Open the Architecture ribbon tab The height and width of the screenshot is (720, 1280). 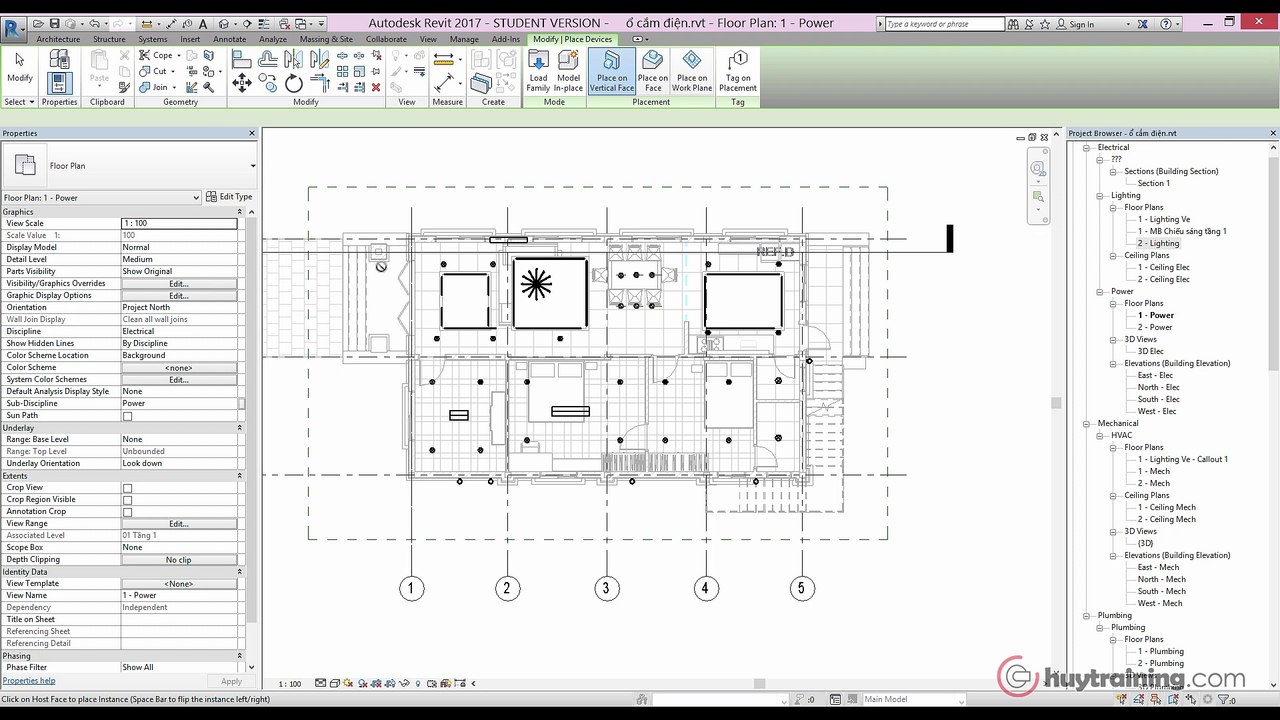click(58, 39)
